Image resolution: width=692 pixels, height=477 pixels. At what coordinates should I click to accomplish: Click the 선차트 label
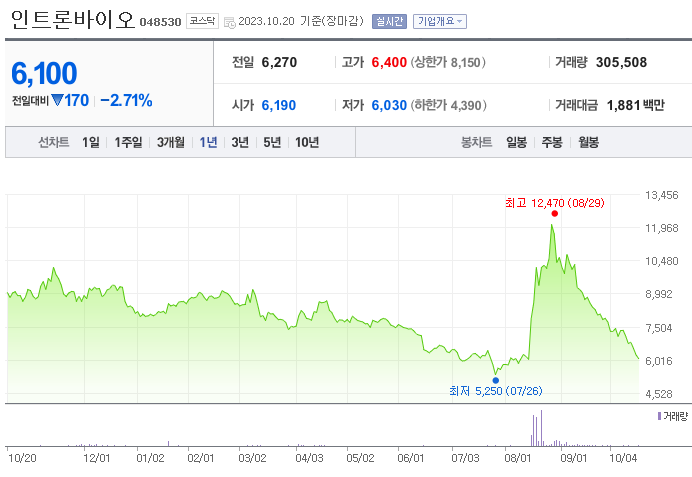coord(54,142)
